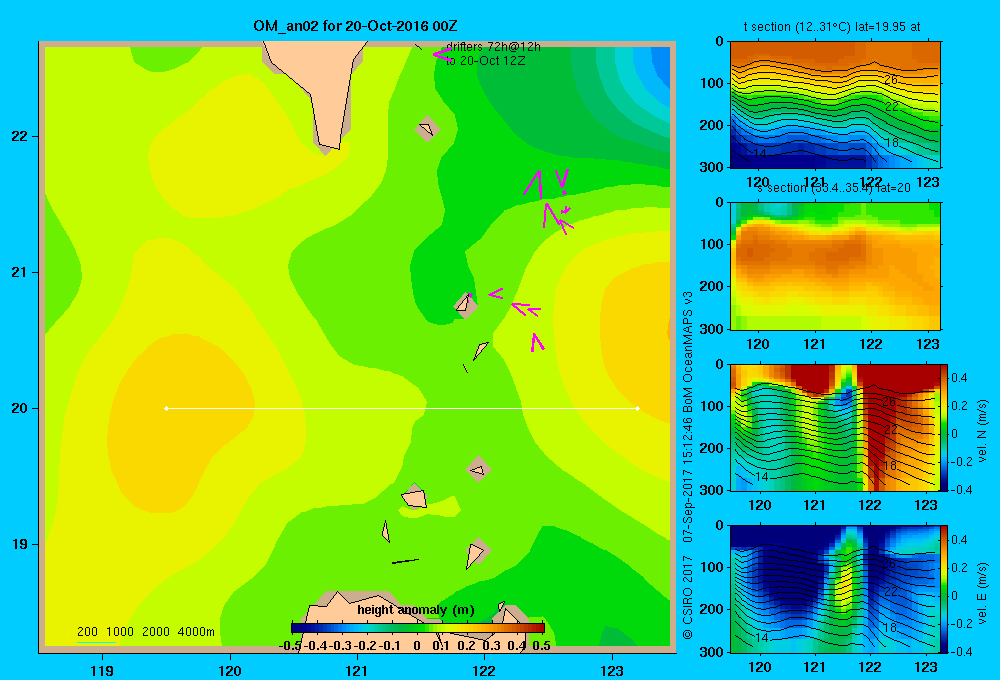Click the map title "OM_an02 for 20-Oct-2016 00Z"
This screenshot has width=1000, height=680.
point(355,26)
